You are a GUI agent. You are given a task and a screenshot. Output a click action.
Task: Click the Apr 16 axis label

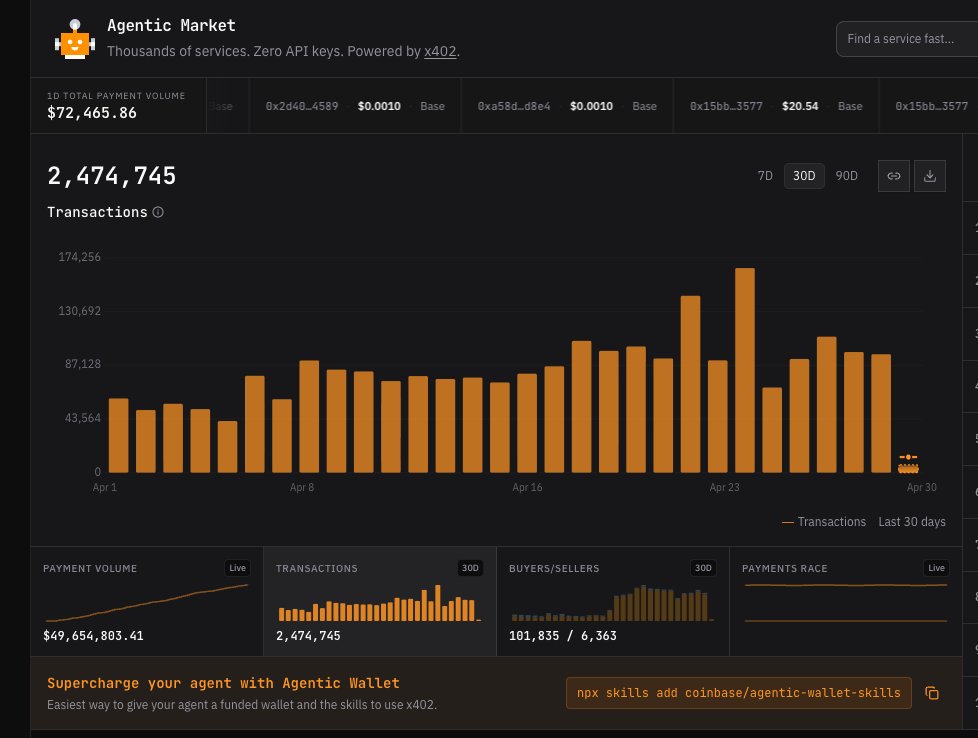[527, 487]
